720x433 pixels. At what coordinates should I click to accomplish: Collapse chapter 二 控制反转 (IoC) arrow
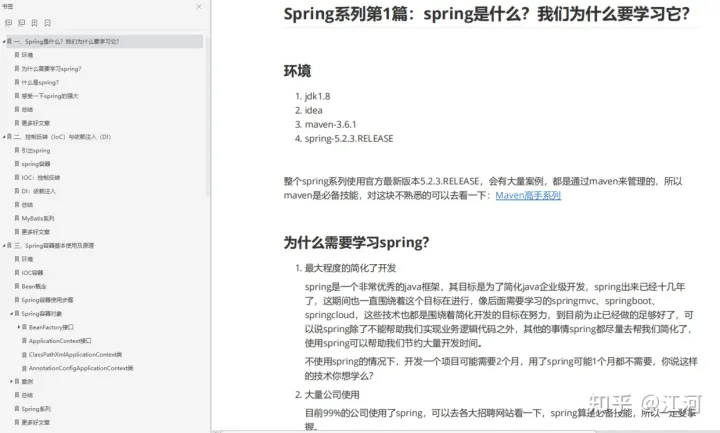pos(4,137)
